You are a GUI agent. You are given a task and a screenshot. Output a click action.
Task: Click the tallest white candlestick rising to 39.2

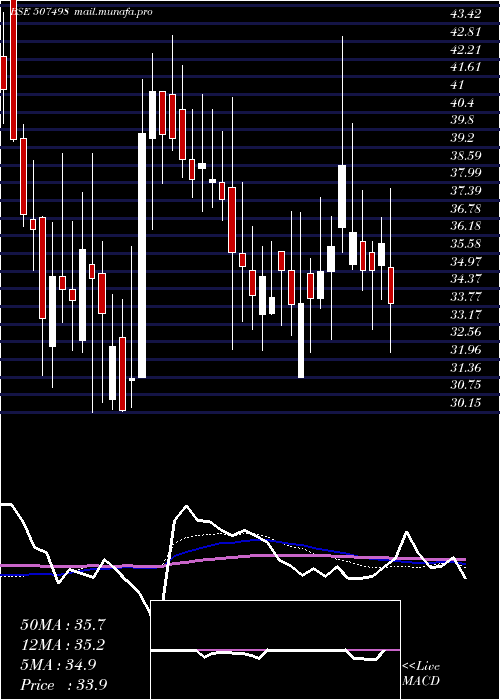pos(142,255)
